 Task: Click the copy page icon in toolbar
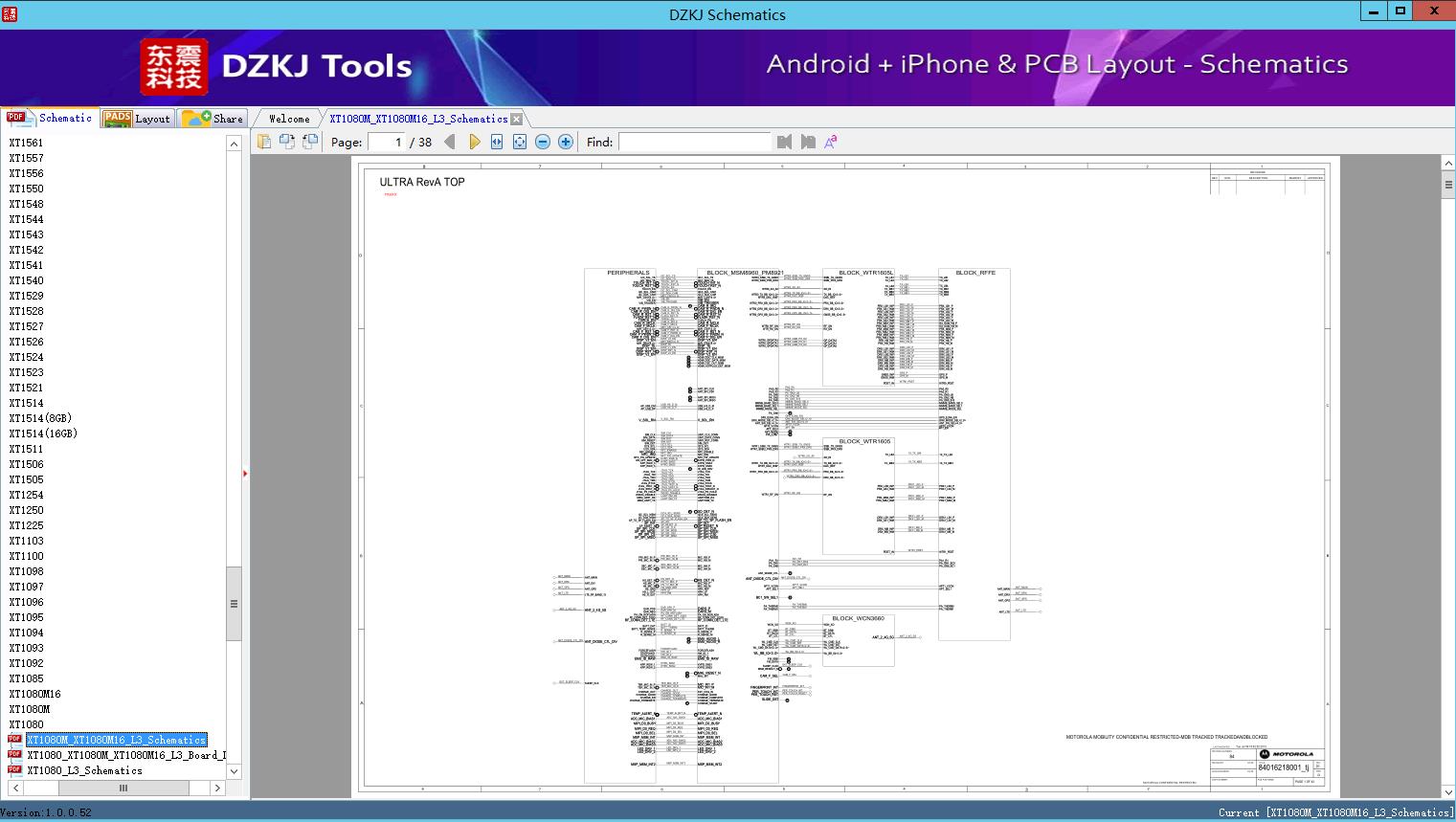pyautogui.click(x=264, y=142)
